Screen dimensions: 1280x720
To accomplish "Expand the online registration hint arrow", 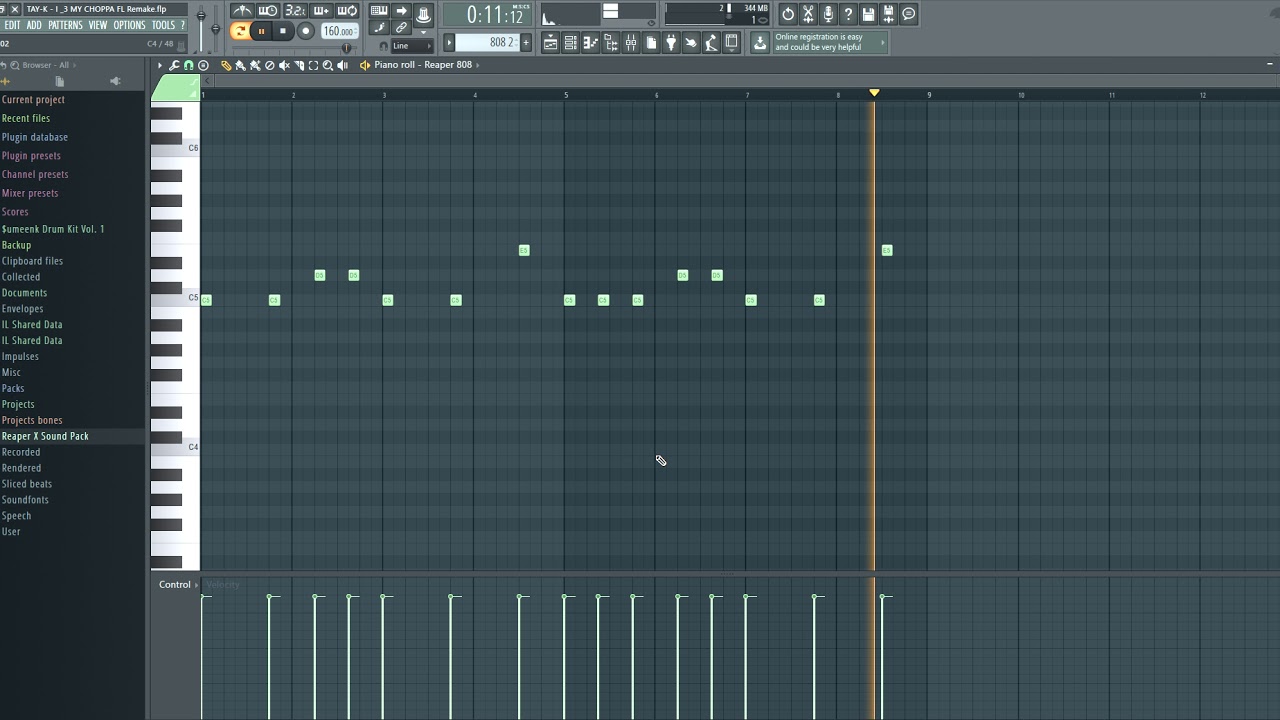I will [882, 42].
